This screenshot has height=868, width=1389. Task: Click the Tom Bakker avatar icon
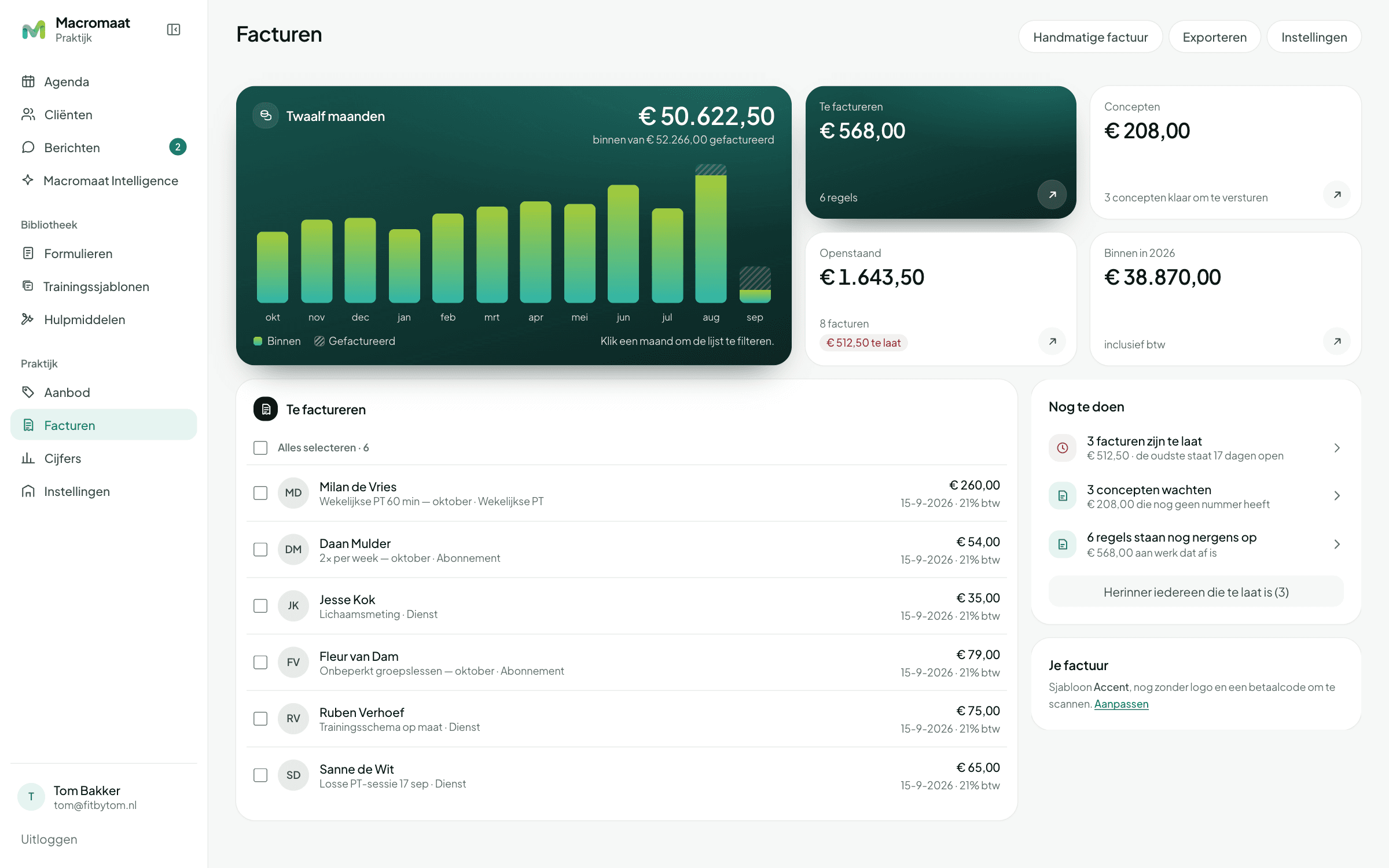(31, 797)
